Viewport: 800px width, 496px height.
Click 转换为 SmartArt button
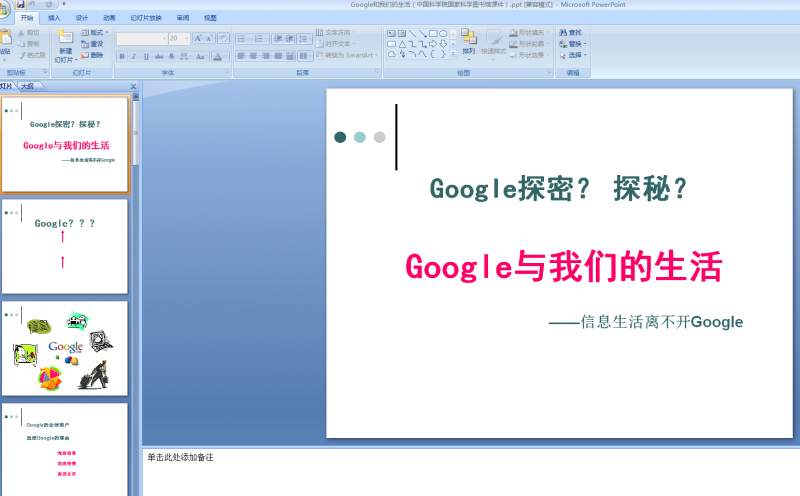[x=346, y=55]
